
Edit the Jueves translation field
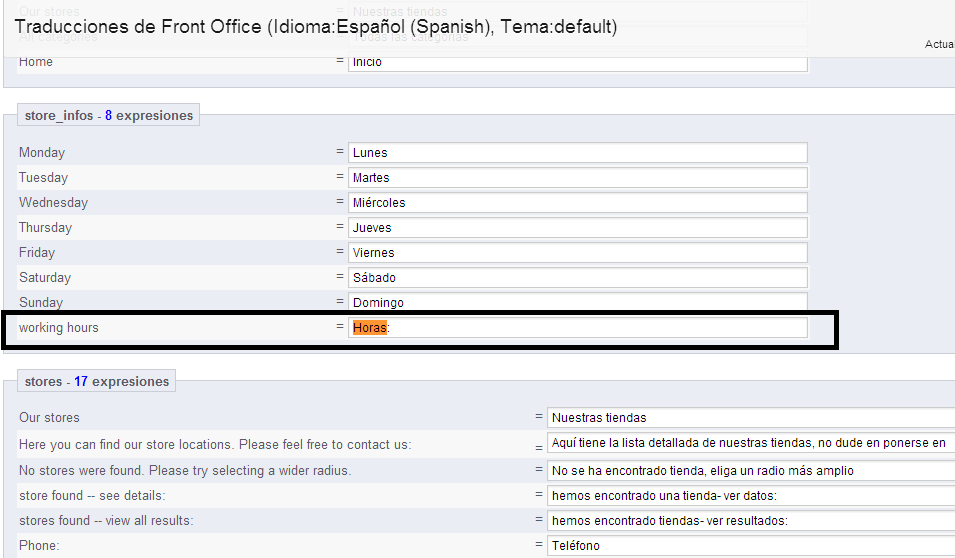(x=578, y=228)
